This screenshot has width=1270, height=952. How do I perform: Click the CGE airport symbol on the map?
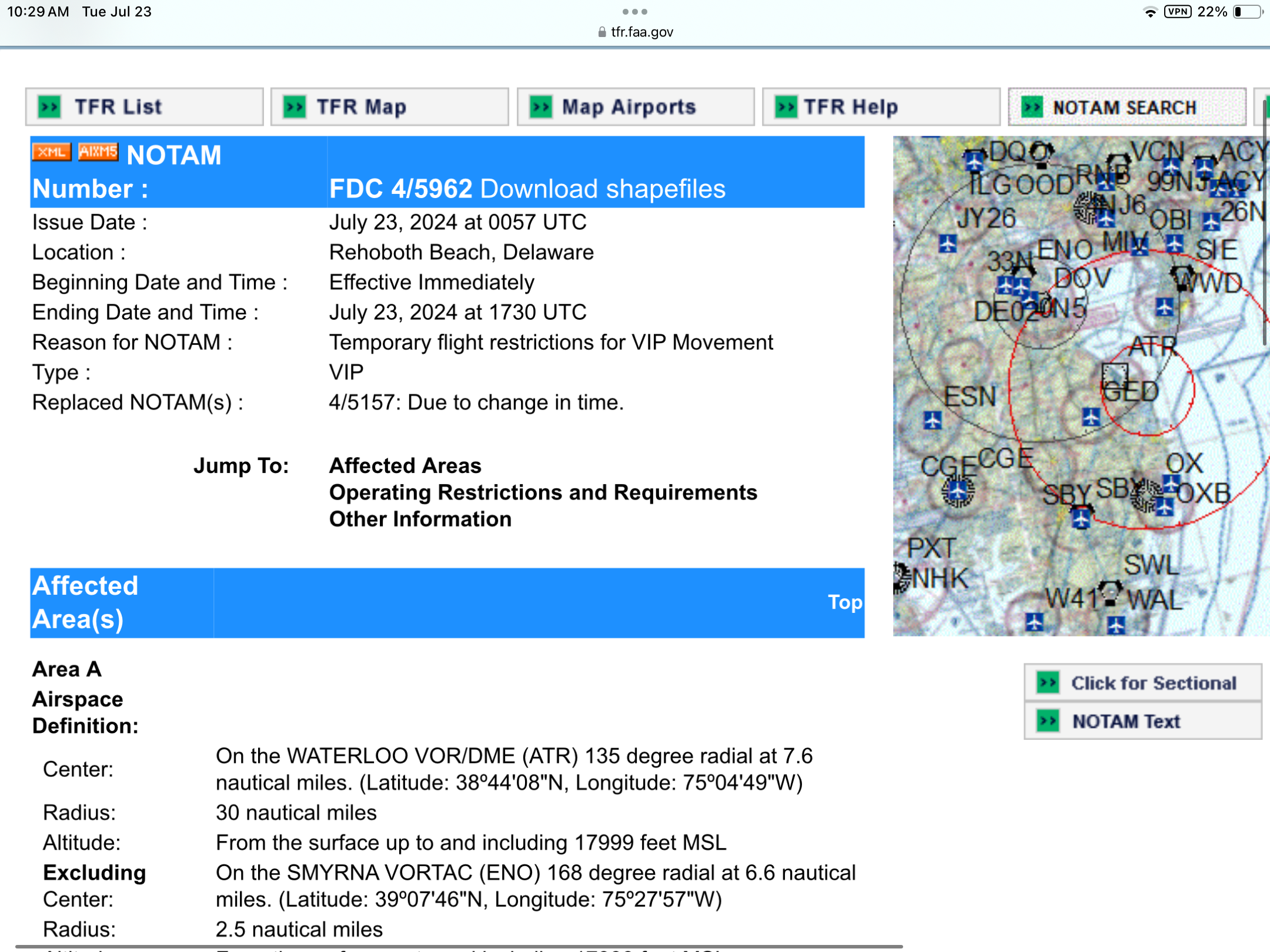coord(958,491)
